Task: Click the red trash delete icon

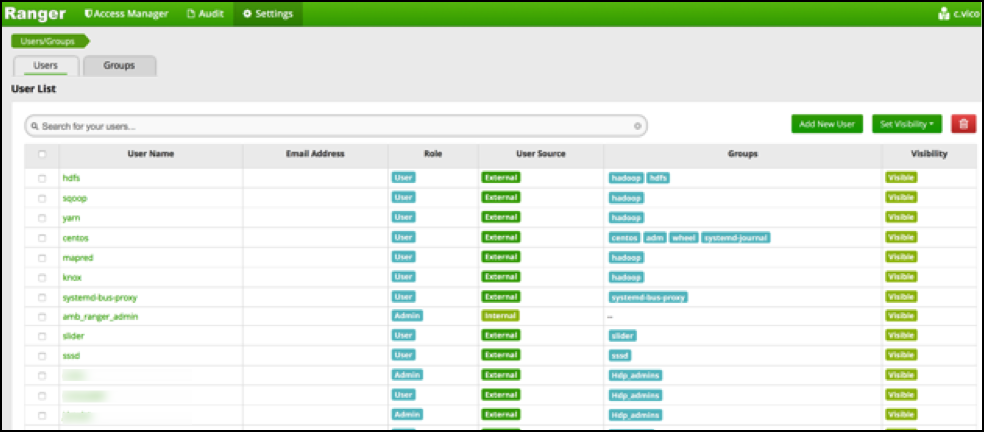Action: pos(963,124)
